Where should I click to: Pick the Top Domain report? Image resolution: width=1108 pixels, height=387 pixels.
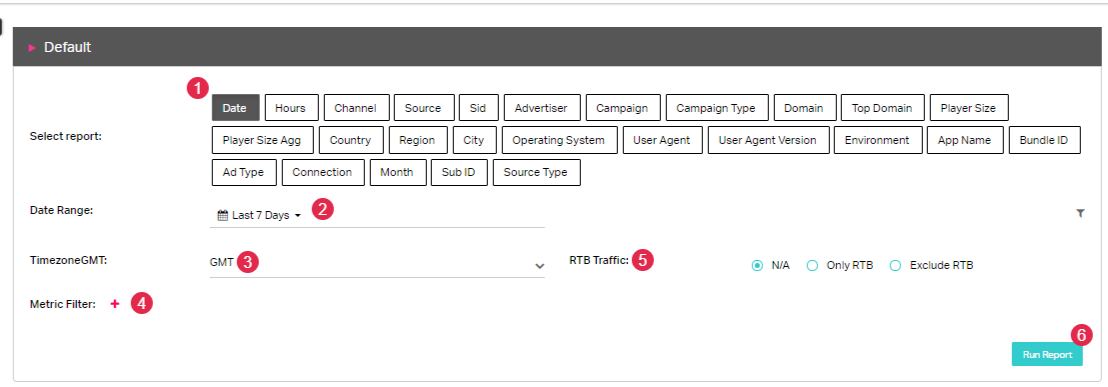pyautogui.click(x=882, y=108)
